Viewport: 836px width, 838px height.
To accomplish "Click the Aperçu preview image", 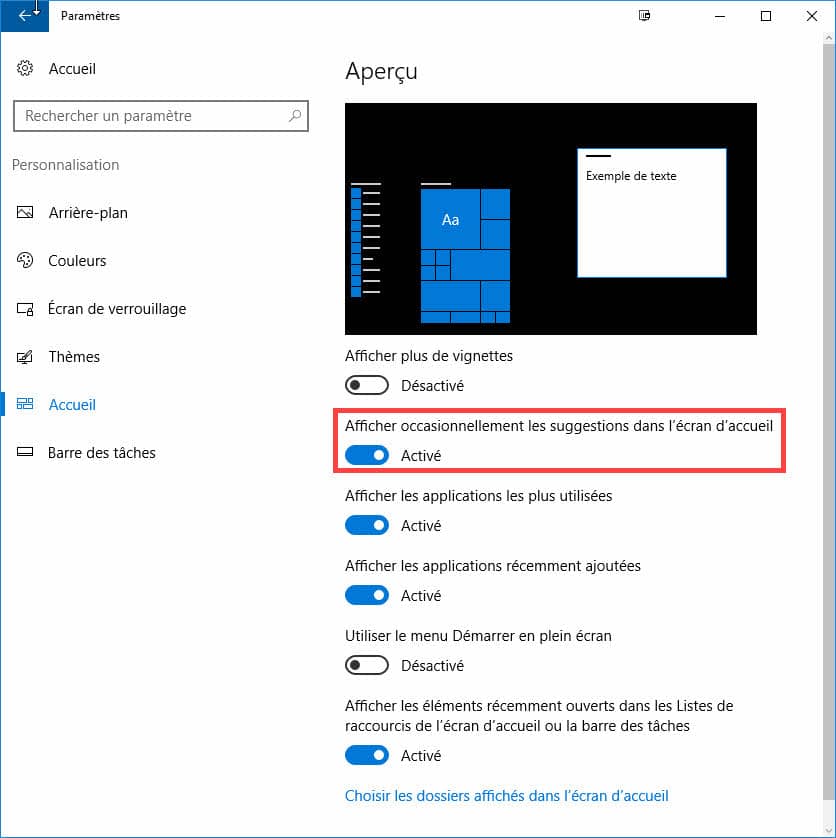I will pos(551,219).
